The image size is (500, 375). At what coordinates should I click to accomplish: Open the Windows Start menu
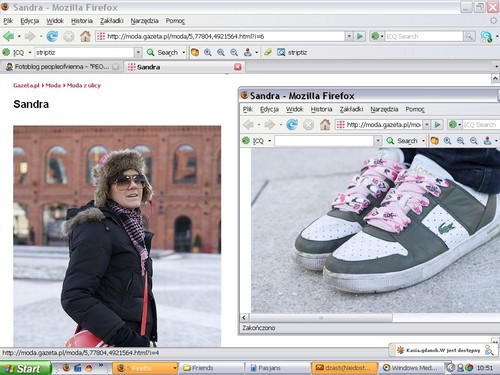point(26,368)
